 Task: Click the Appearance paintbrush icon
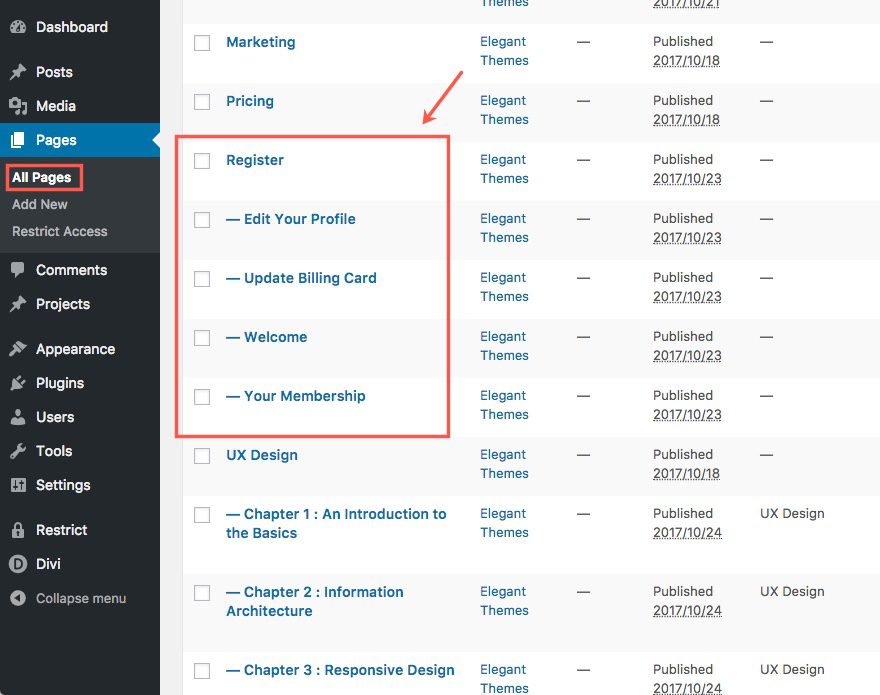coord(18,349)
